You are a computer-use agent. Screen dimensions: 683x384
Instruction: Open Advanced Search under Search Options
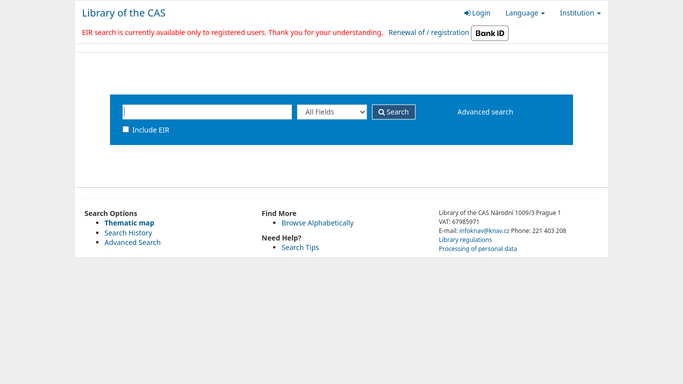[132, 243]
